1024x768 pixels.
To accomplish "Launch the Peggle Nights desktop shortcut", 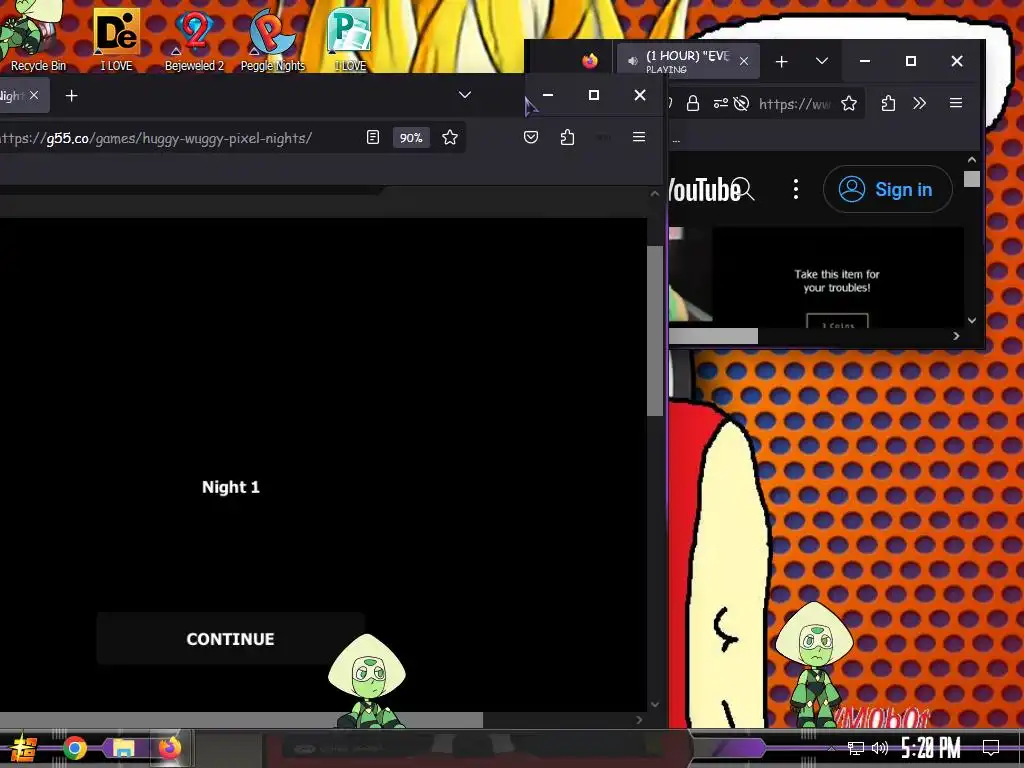I will tap(272, 40).
